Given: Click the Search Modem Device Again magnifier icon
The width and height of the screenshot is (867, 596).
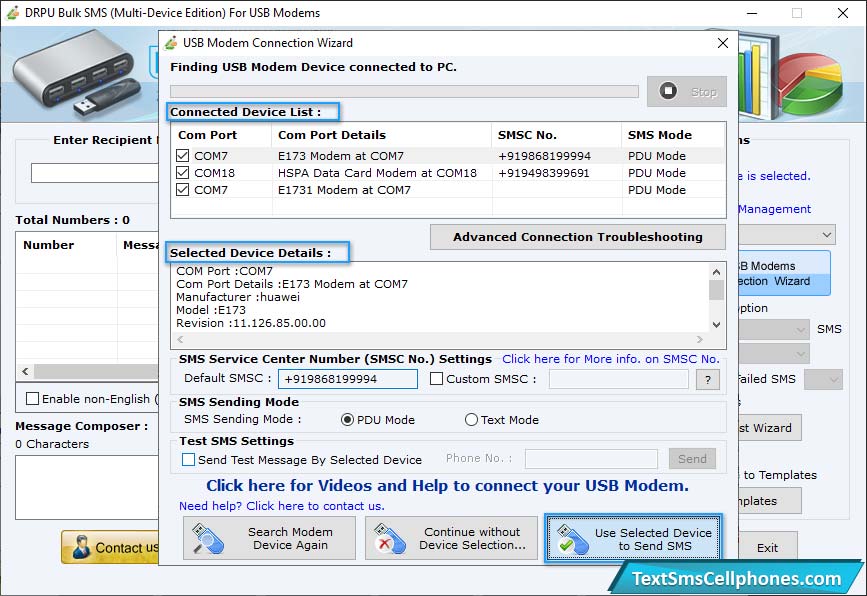Looking at the screenshot, I should tap(208, 538).
